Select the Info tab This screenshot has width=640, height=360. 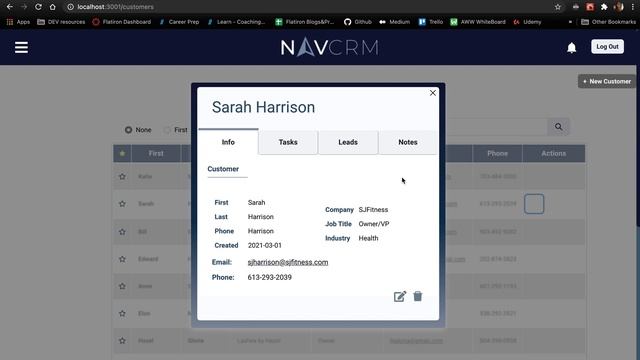[x=228, y=142]
